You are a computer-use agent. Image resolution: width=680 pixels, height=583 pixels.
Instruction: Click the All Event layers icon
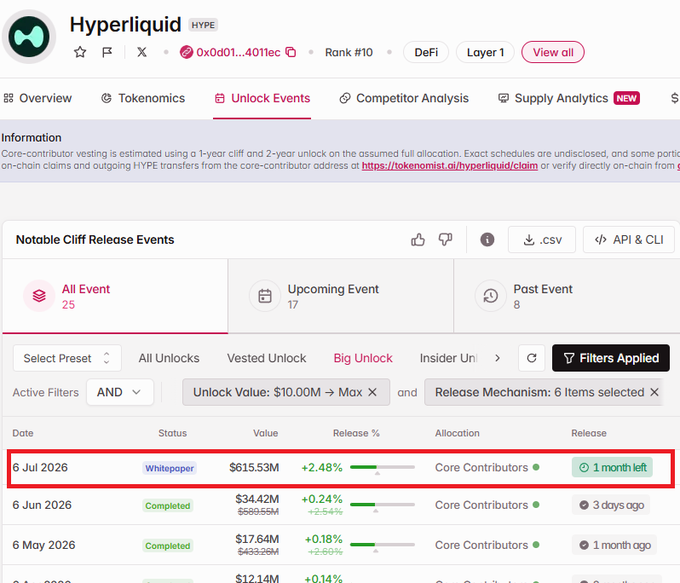(x=39, y=296)
